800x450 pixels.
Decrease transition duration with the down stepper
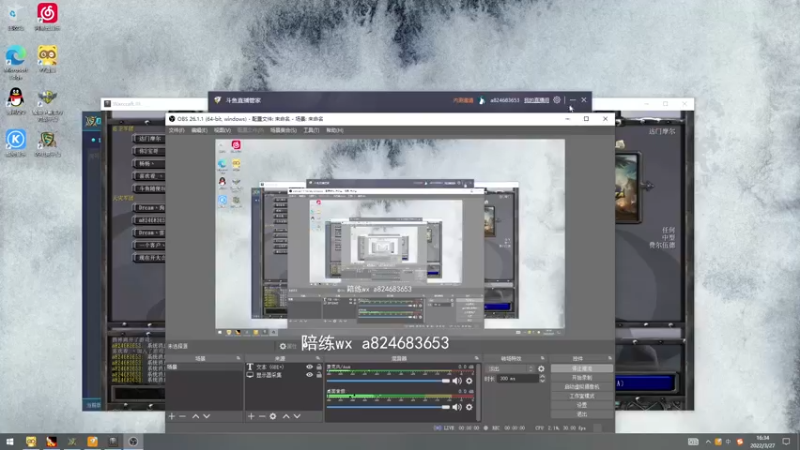pos(542,381)
